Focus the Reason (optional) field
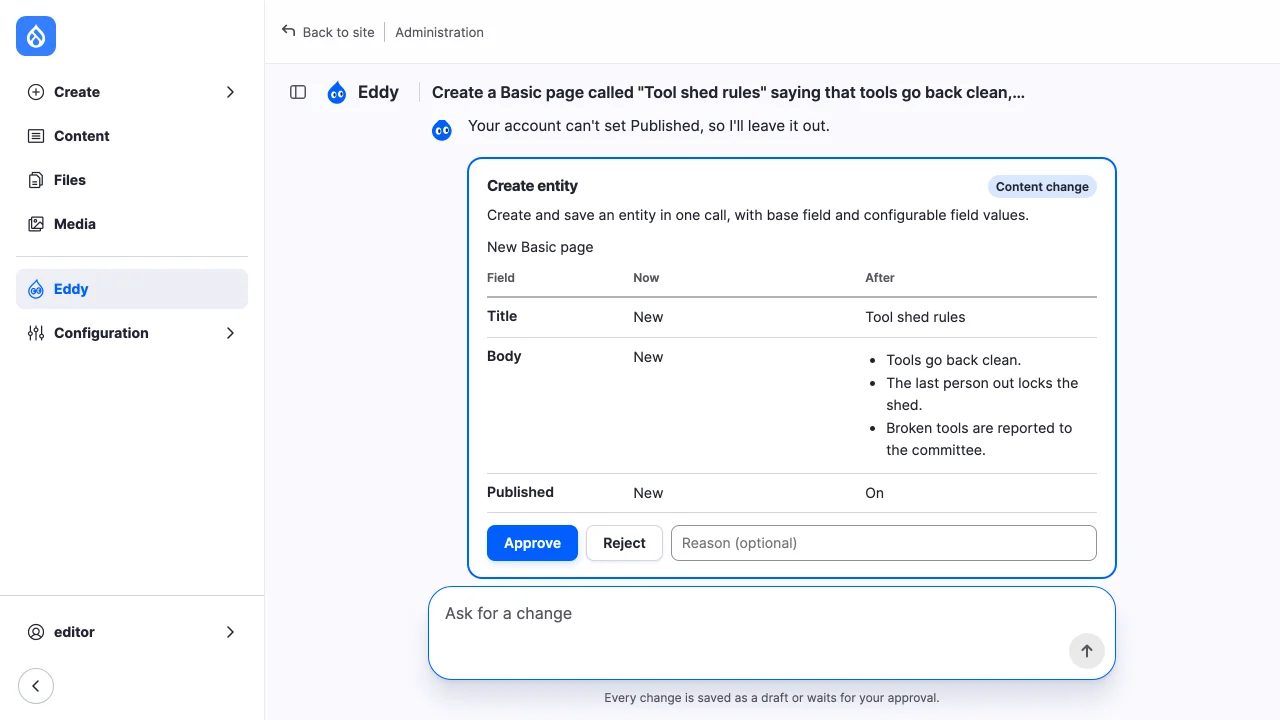The height and width of the screenshot is (720, 1280). coord(884,543)
